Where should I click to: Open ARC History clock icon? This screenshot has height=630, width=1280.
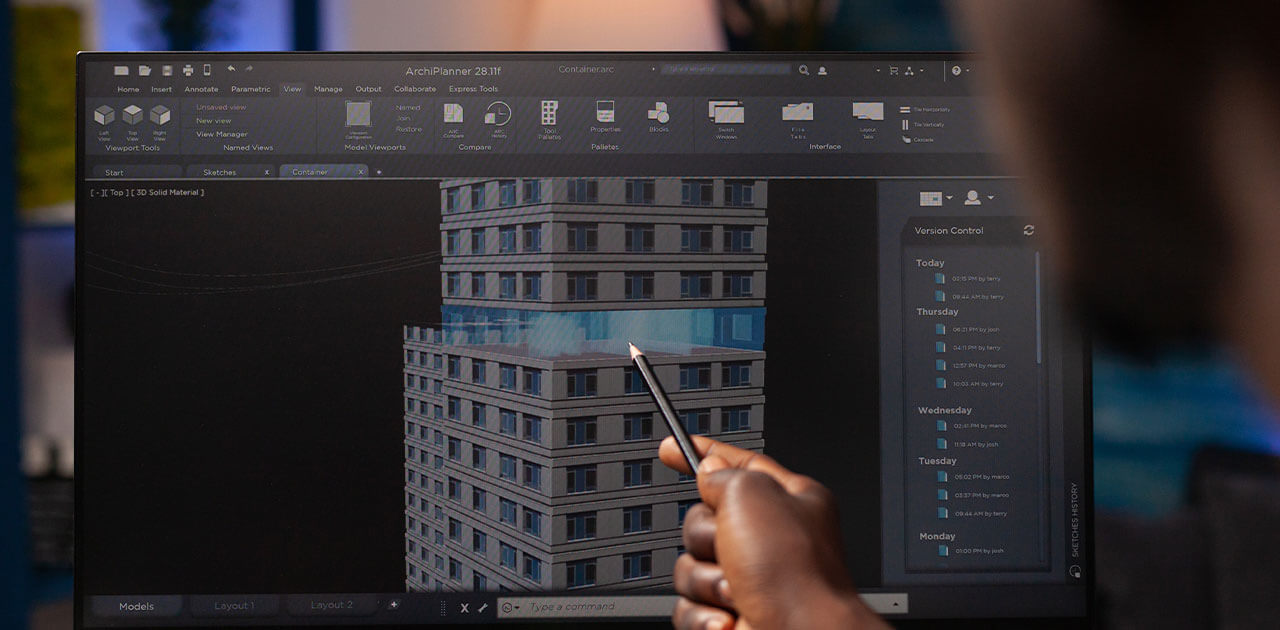point(498,114)
